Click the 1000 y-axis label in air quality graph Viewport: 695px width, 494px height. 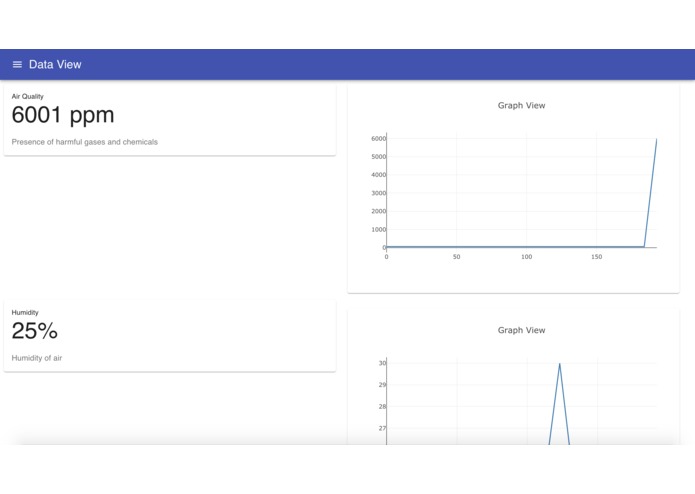pos(379,229)
